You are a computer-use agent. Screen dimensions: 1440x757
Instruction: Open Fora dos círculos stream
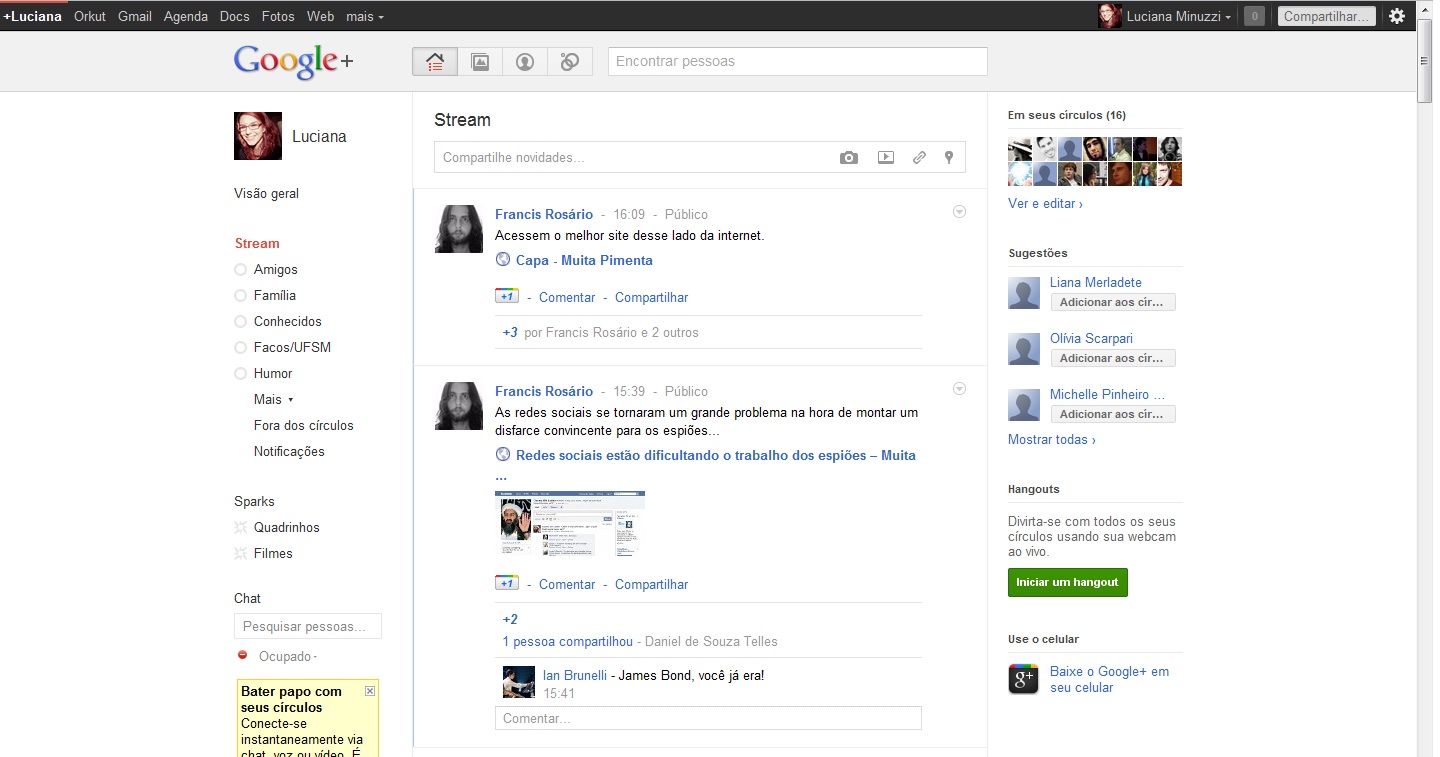point(304,426)
